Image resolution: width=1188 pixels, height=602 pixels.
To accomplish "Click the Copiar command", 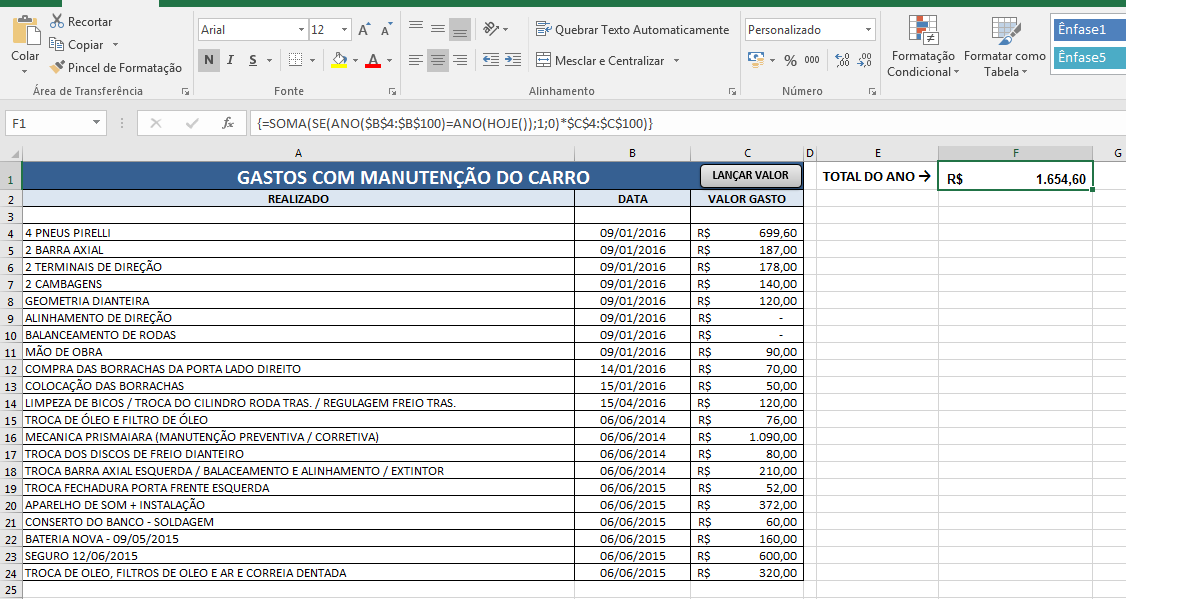I will 77,45.
